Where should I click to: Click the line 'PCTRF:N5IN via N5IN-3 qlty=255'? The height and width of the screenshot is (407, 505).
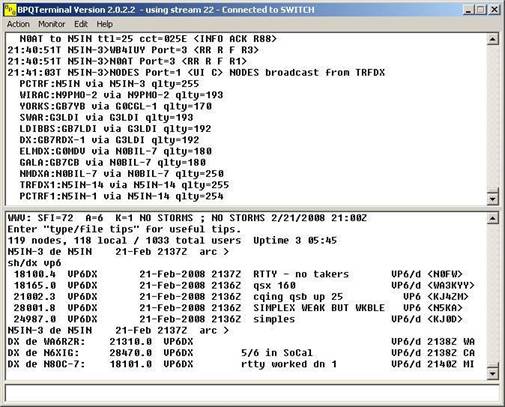point(109,84)
